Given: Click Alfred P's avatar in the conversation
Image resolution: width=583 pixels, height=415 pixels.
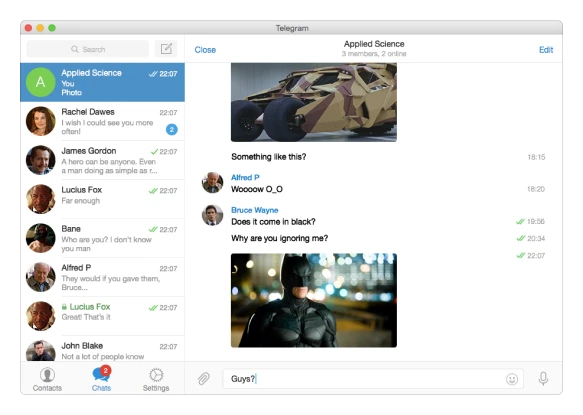Looking at the screenshot, I should point(212,183).
